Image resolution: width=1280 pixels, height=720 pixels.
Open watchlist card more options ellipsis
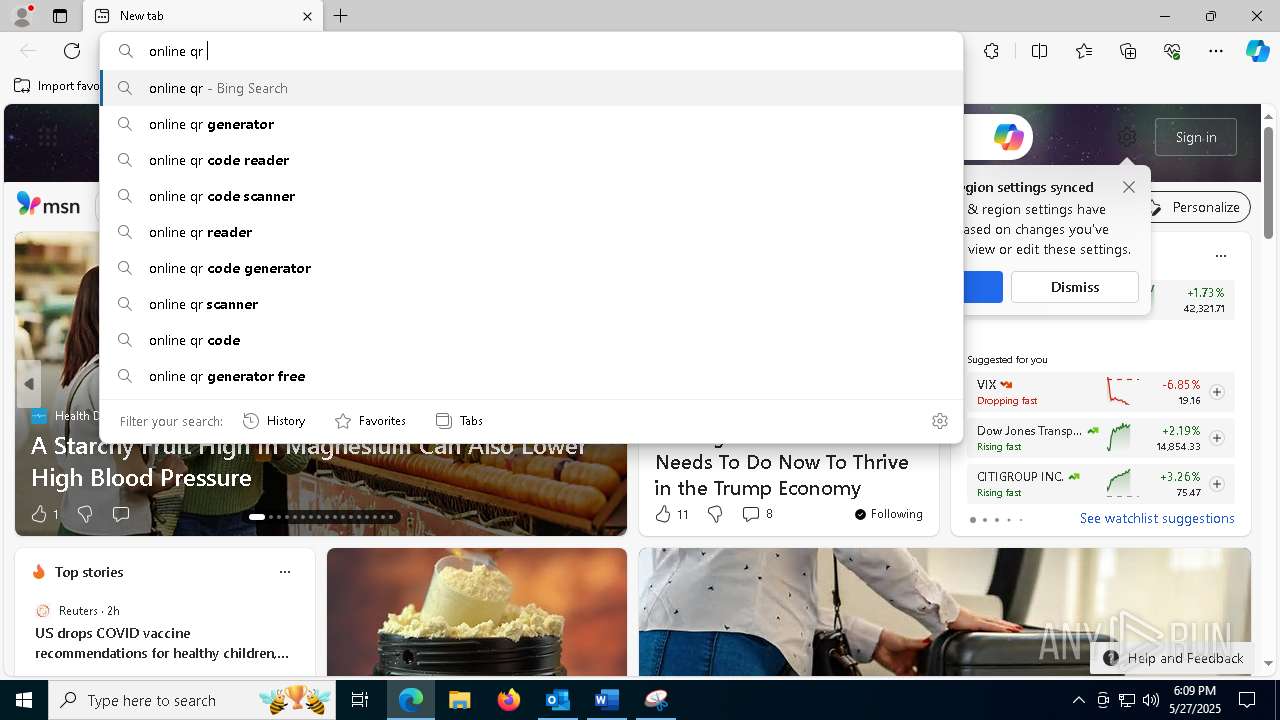(1220, 256)
